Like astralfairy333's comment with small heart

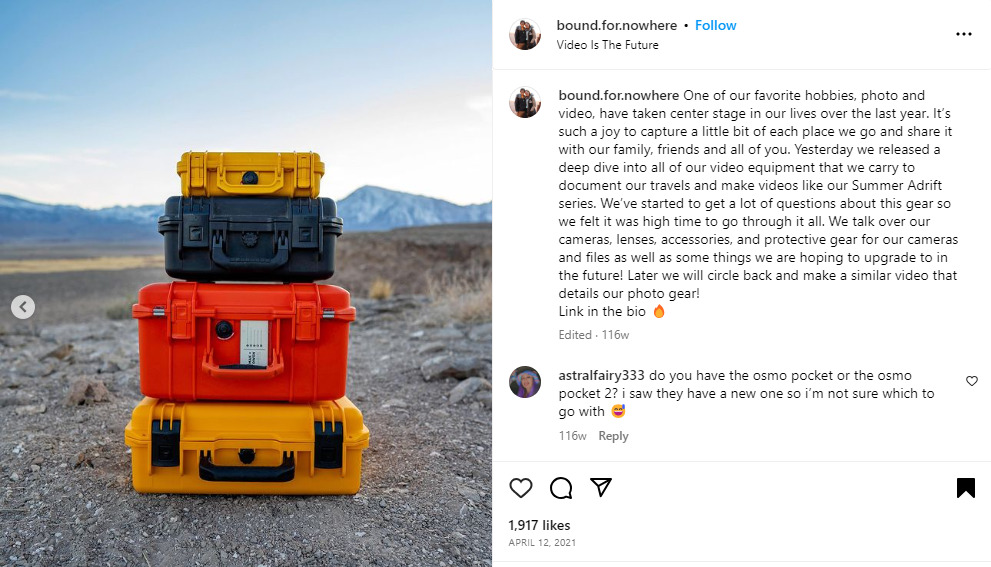coord(972,381)
